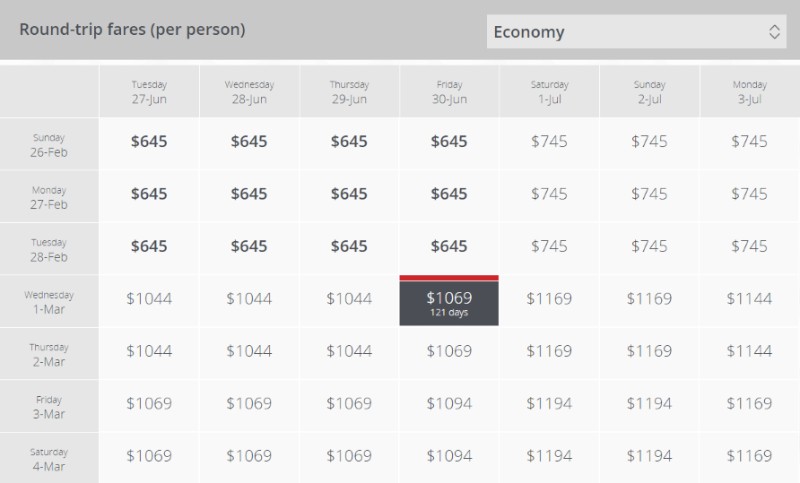800x483 pixels.
Task: Choose $1194 fare for 4-Mar and 2-Jul
Action: [649, 456]
